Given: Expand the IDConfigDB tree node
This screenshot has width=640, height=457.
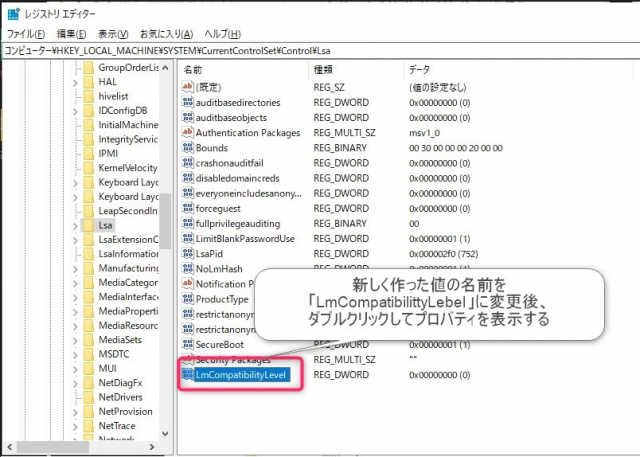Looking at the screenshot, I should point(75,111).
